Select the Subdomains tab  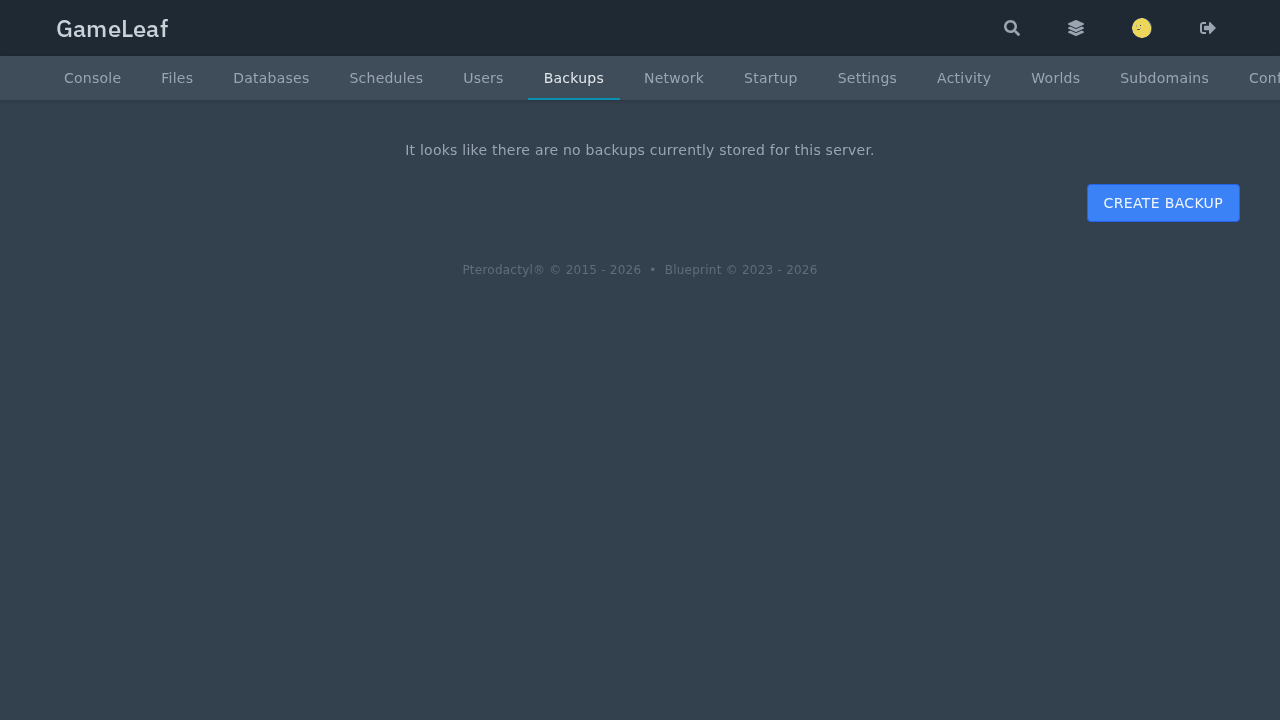pyautogui.click(x=1164, y=78)
